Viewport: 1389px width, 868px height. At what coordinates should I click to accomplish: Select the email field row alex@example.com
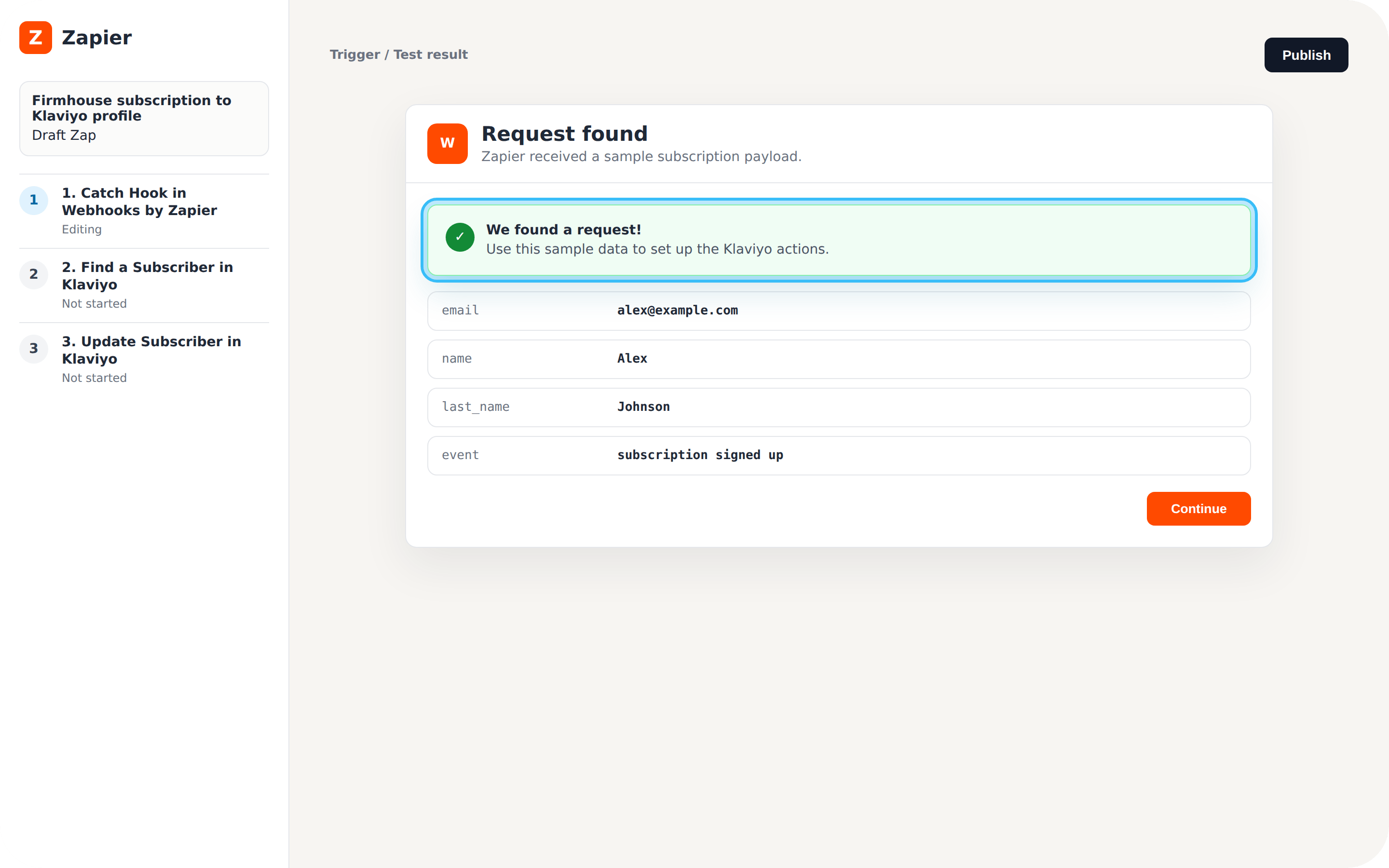pos(839,311)
